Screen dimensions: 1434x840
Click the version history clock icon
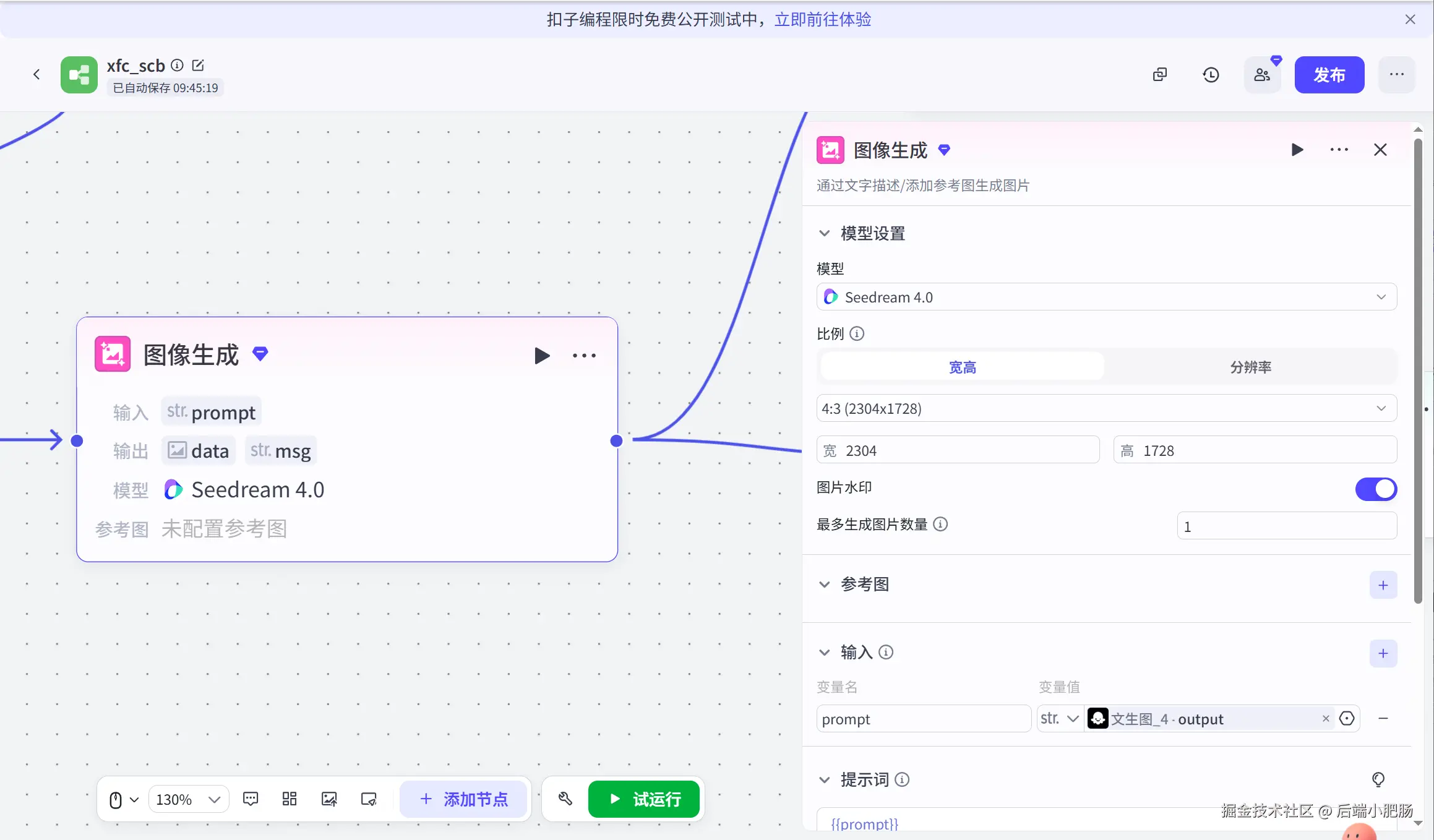coord(1211,75)
